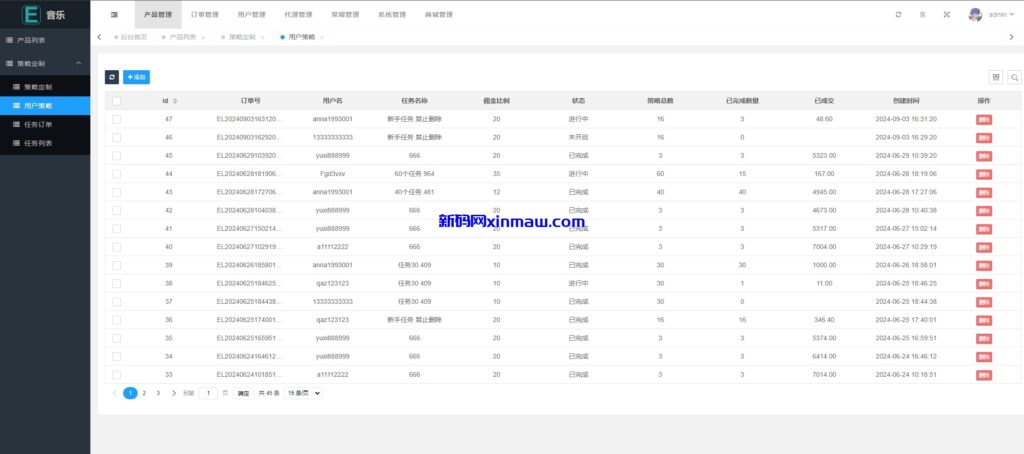Switch to the 订单管理 top menu
This screenshot has height=454, width=1024.
[204, 15]
